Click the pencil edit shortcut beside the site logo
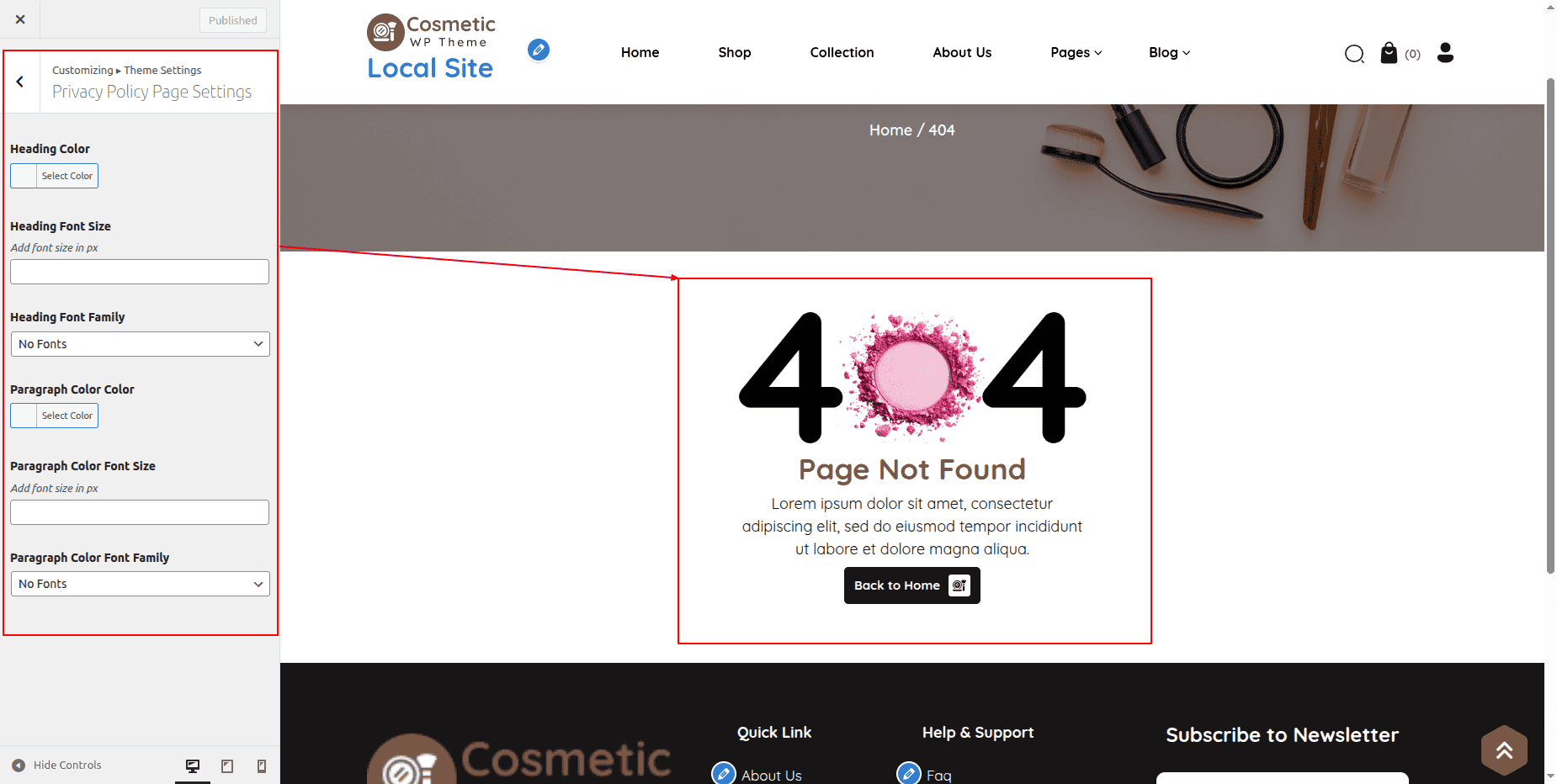This screenshot has width=1557, height=784. click(x=539, y=50)
